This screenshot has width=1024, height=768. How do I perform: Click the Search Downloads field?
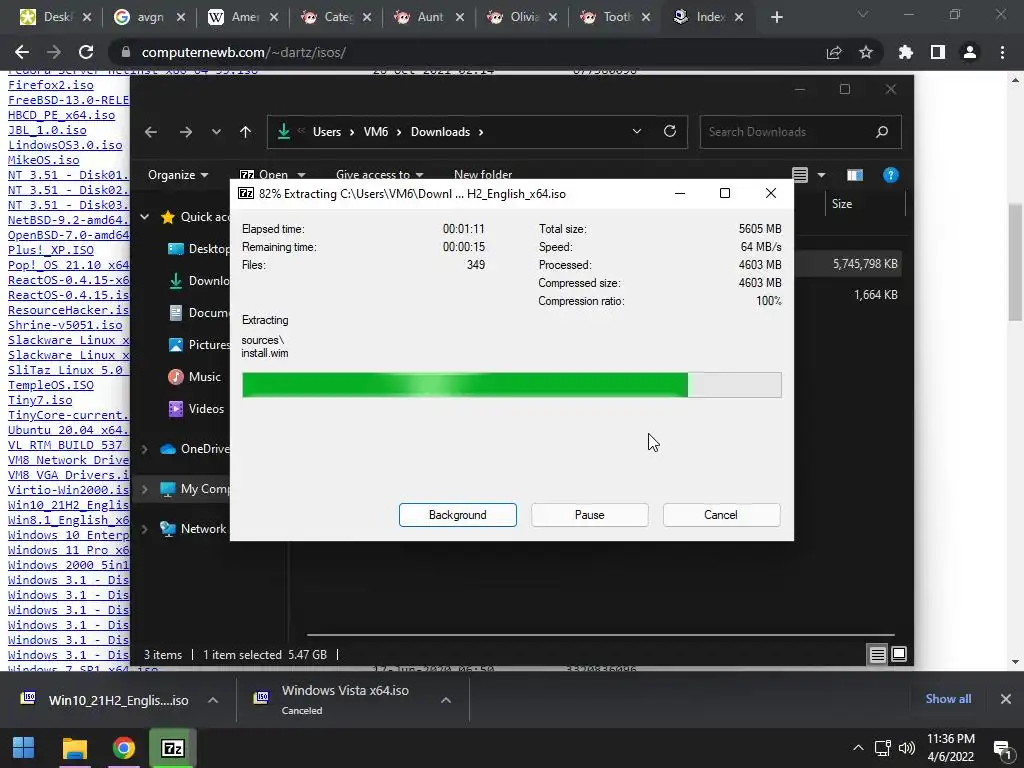(800, 132)
